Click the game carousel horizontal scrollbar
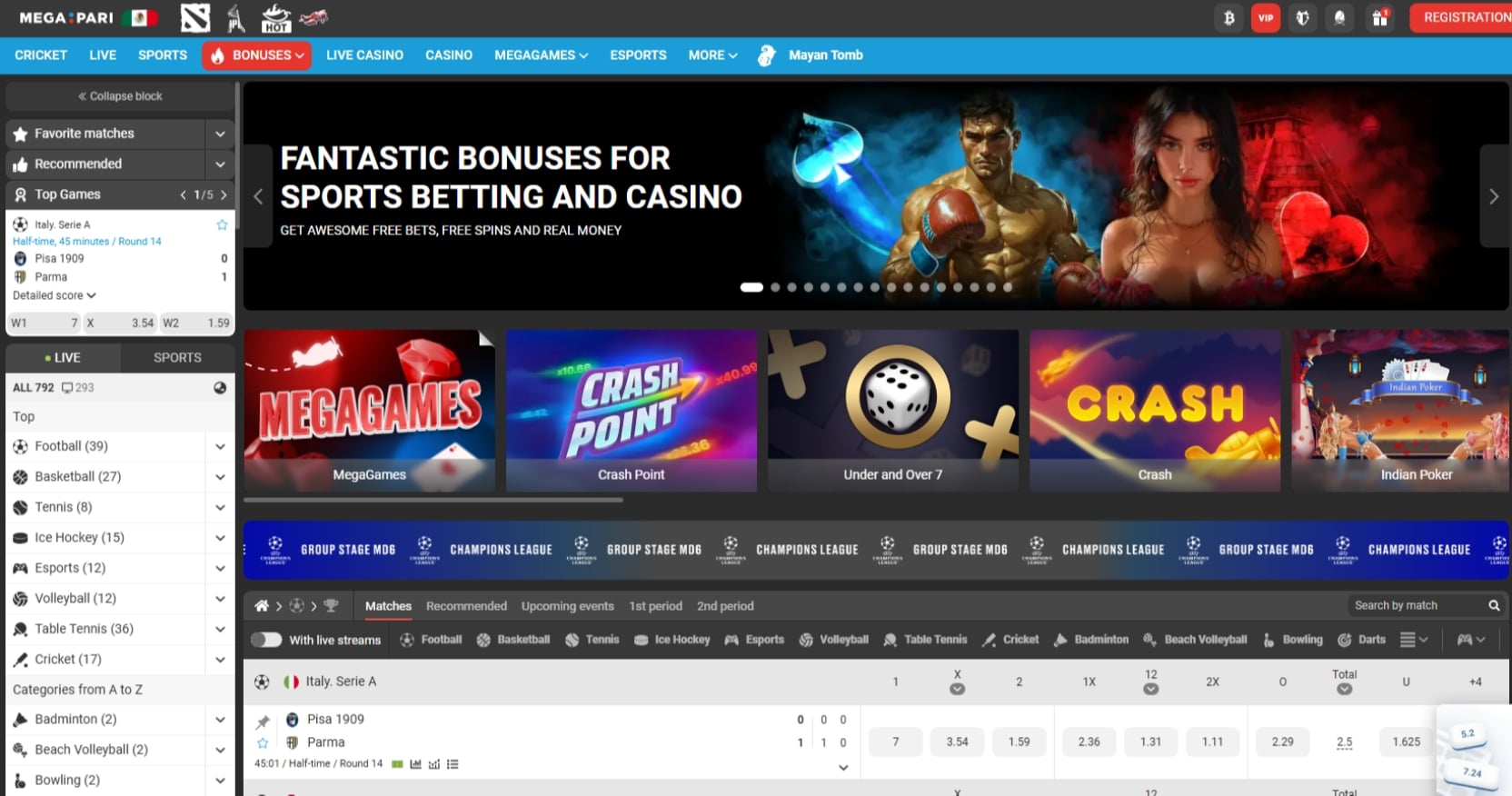 pos(433,500)
